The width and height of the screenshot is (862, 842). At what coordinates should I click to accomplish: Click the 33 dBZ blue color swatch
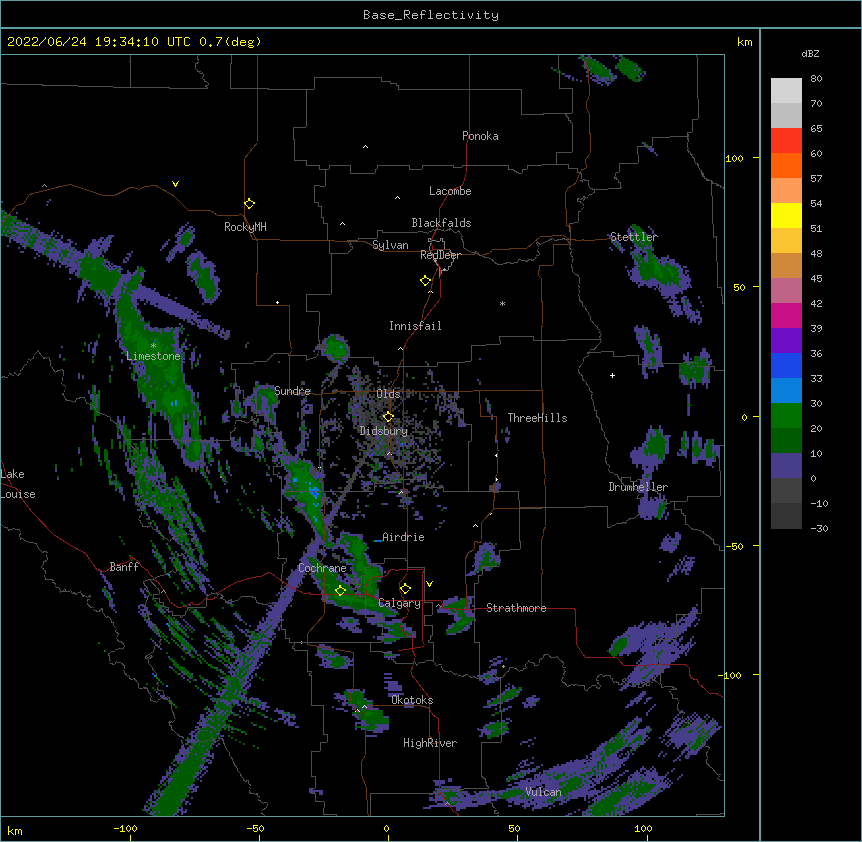[786, 391]
